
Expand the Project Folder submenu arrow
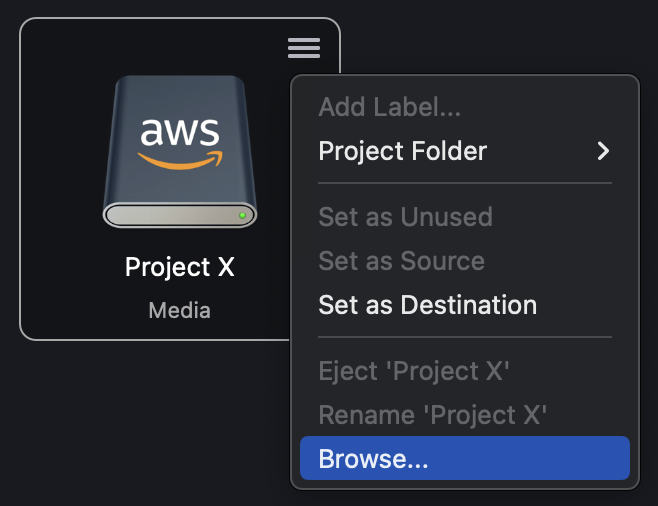[602, 151]
